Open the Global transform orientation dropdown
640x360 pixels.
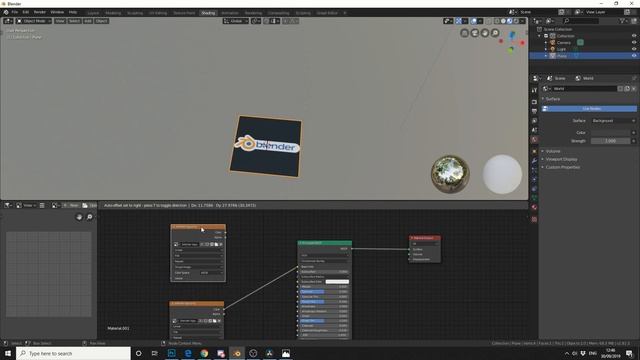[x=236, y=21]
